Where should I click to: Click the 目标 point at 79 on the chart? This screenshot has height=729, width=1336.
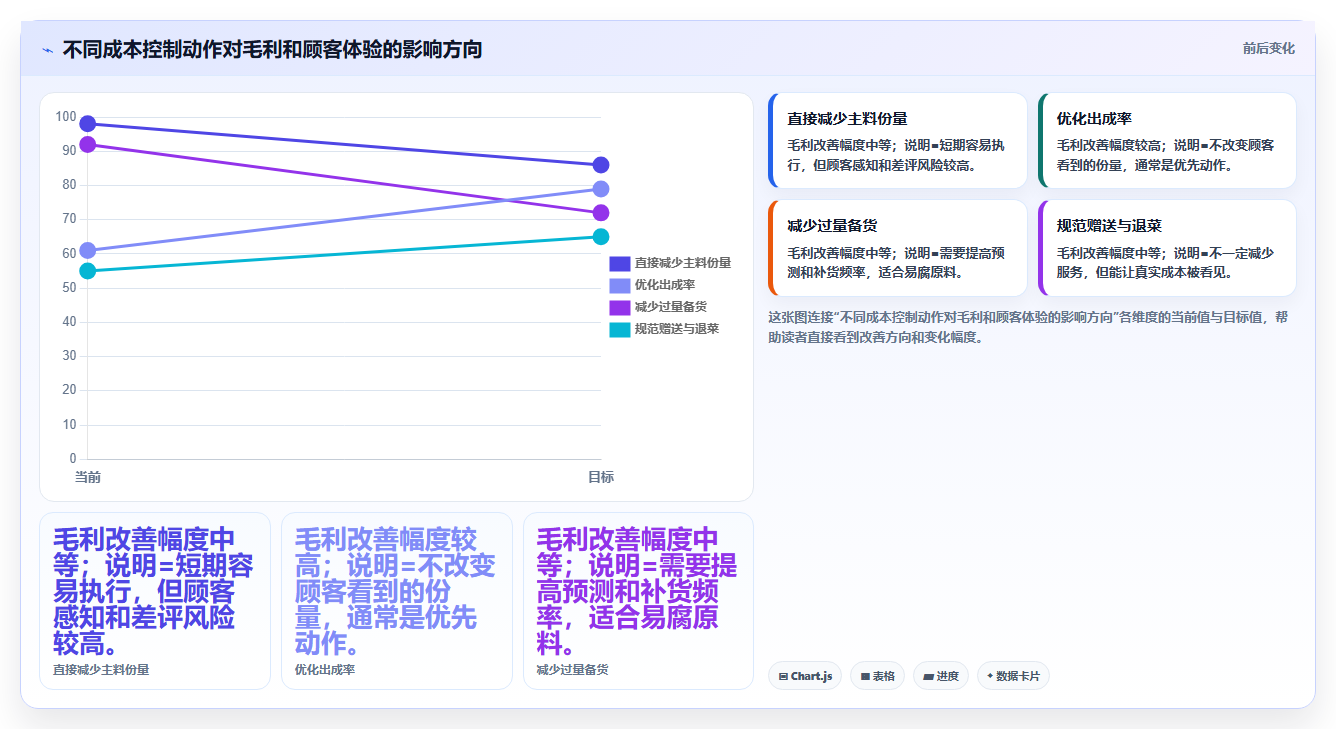(601, 189)
